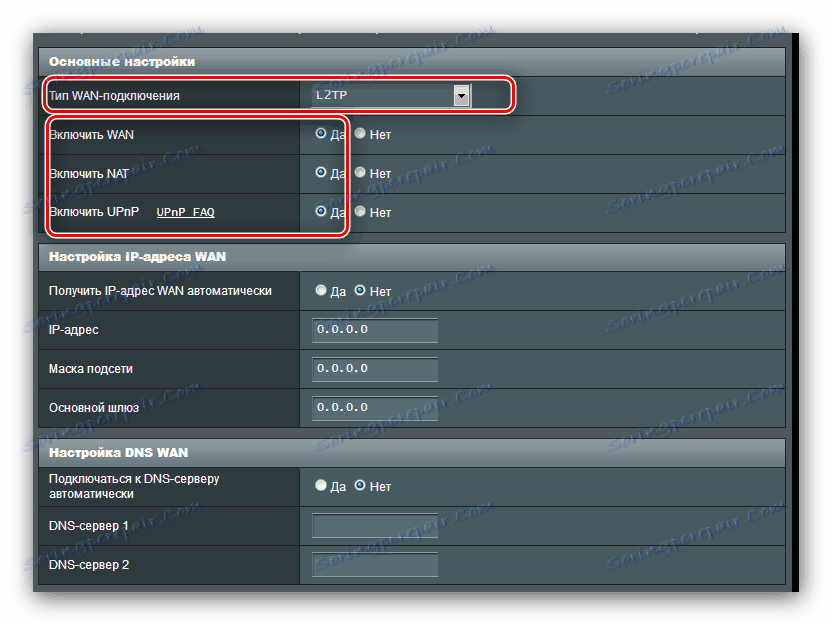Viewport: 832px width, 625px height.
Task: Choose Нет for automatic DNS server connection
Action: (360, 485)
